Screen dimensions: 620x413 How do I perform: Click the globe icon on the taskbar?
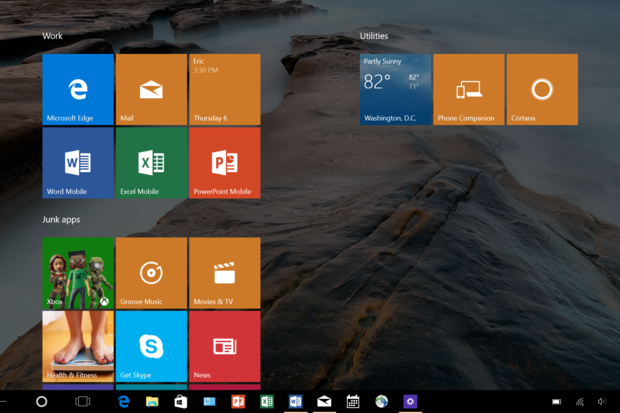tap(382, 402)
